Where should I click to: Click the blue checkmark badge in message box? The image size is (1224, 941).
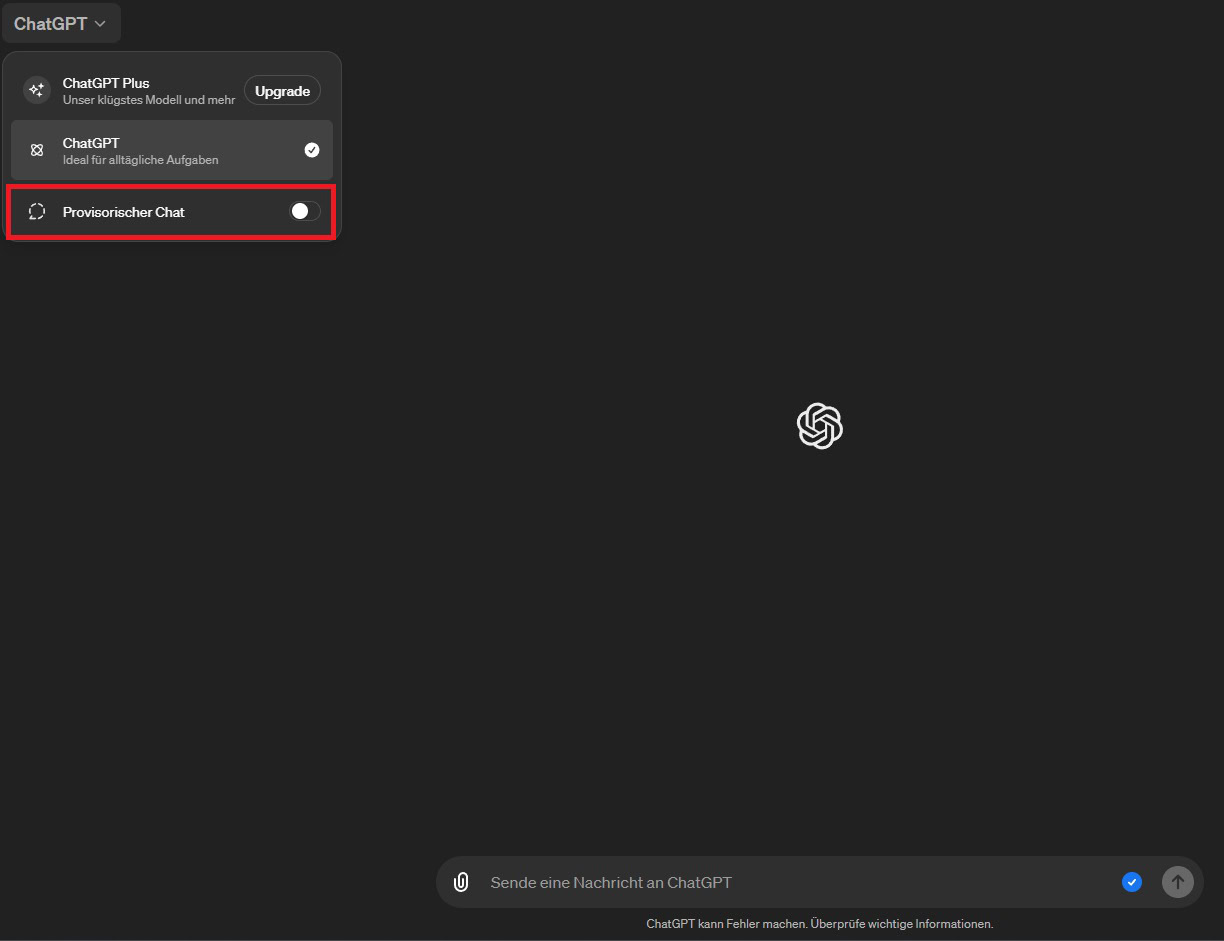[1132, 882]
